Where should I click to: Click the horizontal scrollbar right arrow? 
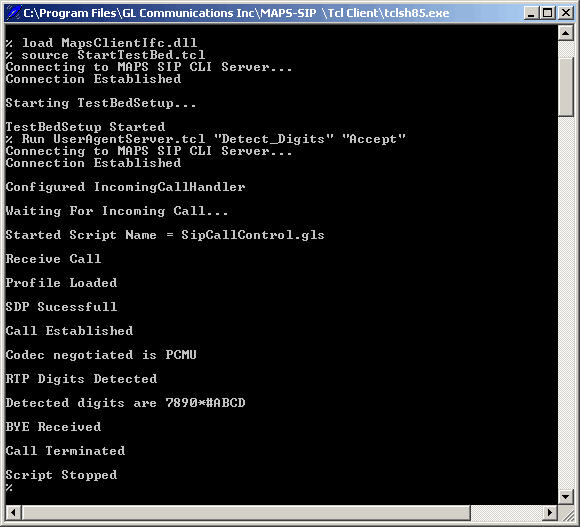coord(550,512)
